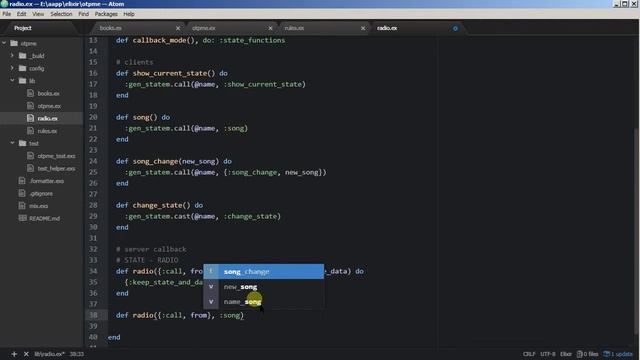
Task: Select the Project panel tab
Action: (22, 28)
